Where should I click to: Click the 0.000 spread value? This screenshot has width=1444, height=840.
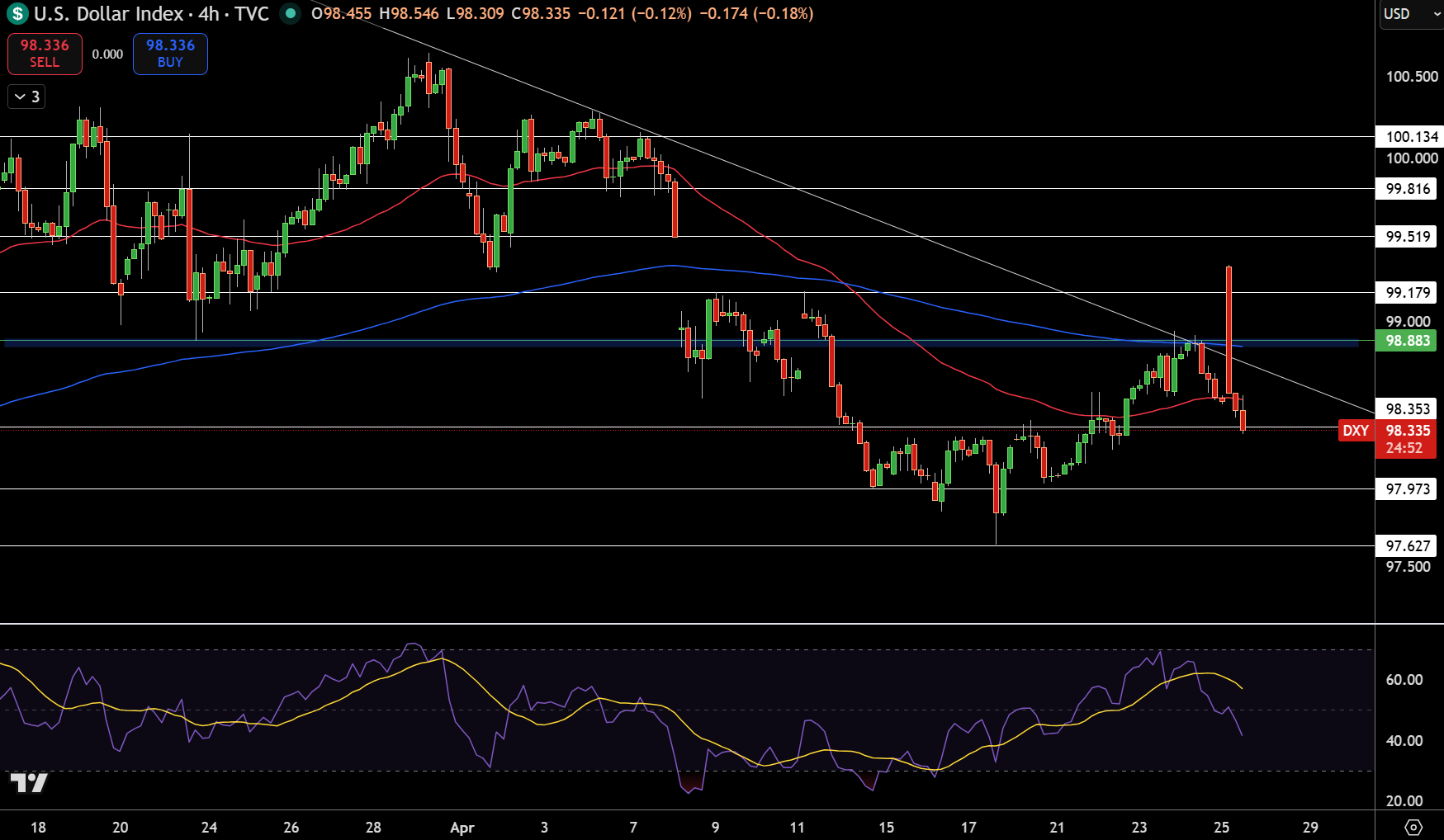pos(107,54)
